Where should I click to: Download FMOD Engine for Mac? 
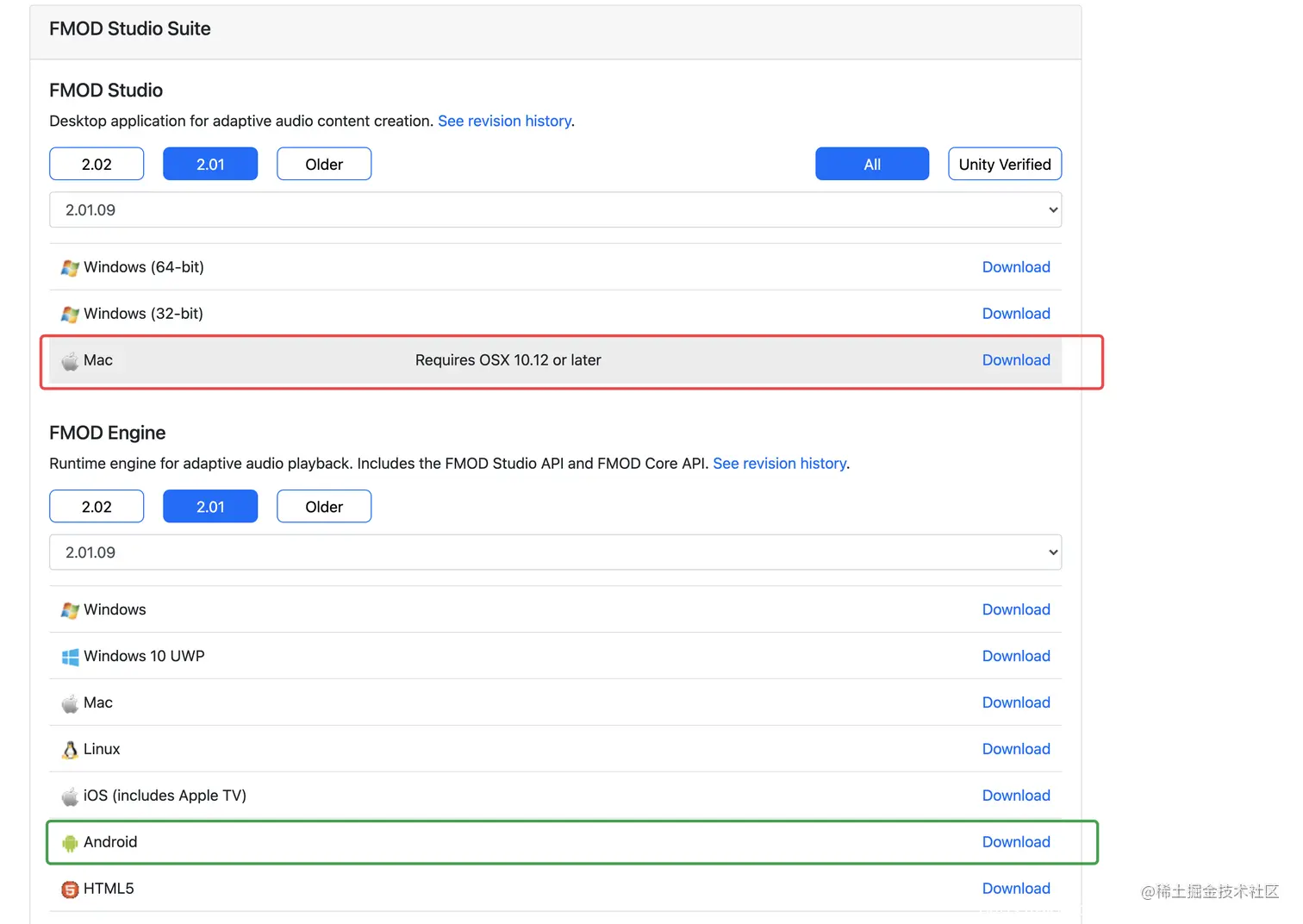(x=1016, y=702)
